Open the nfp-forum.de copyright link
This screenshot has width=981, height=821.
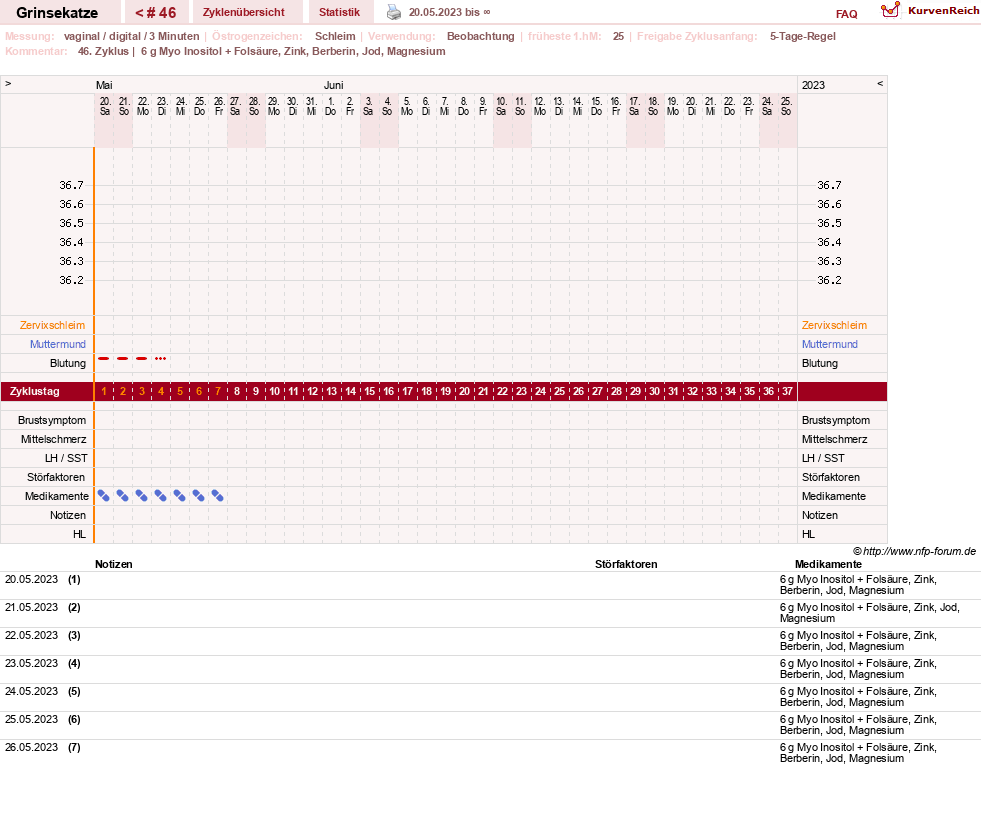point(914,551)
